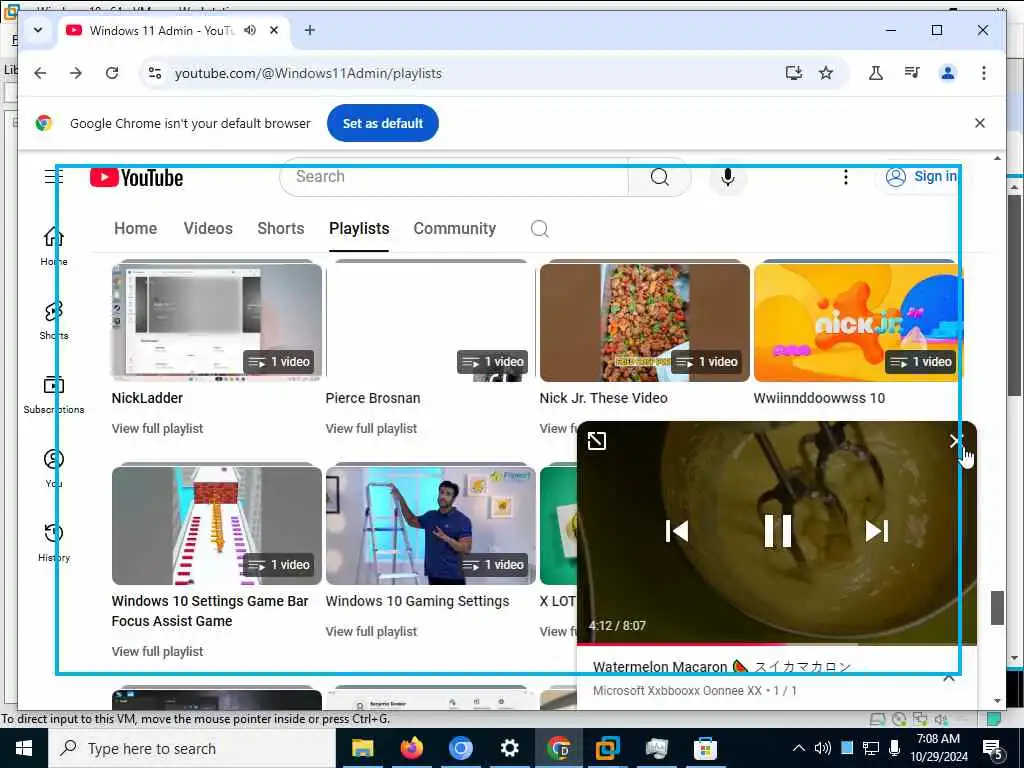
Task: Close the miniplayer
Action: tap(956, 441)
